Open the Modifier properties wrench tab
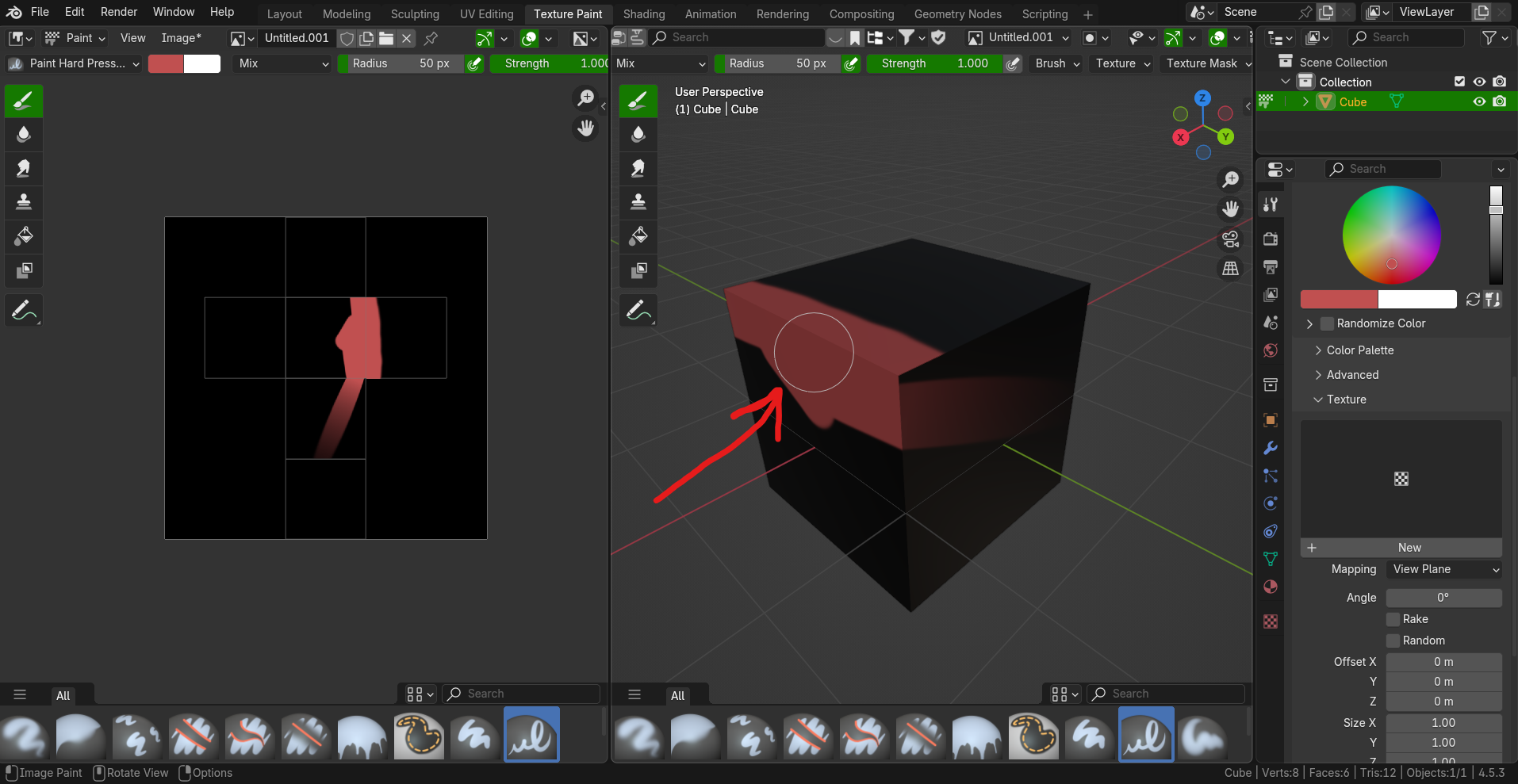 point(1271,448)
